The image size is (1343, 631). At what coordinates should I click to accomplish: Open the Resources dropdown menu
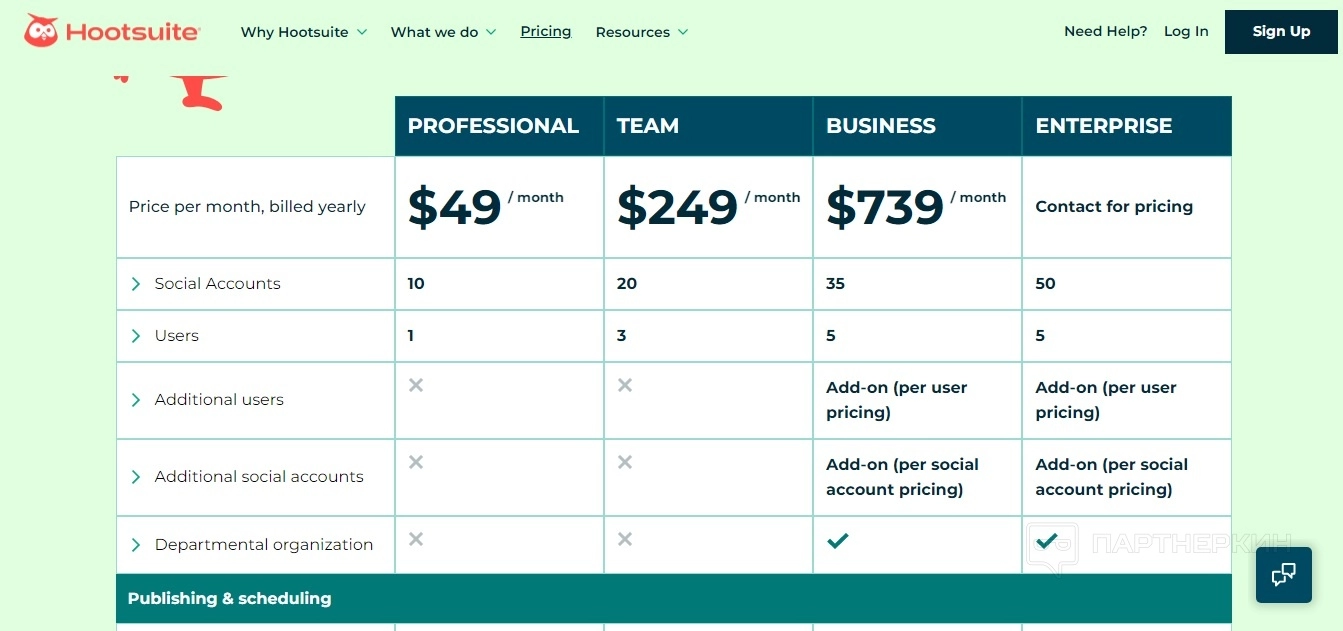tap(641, 32)
